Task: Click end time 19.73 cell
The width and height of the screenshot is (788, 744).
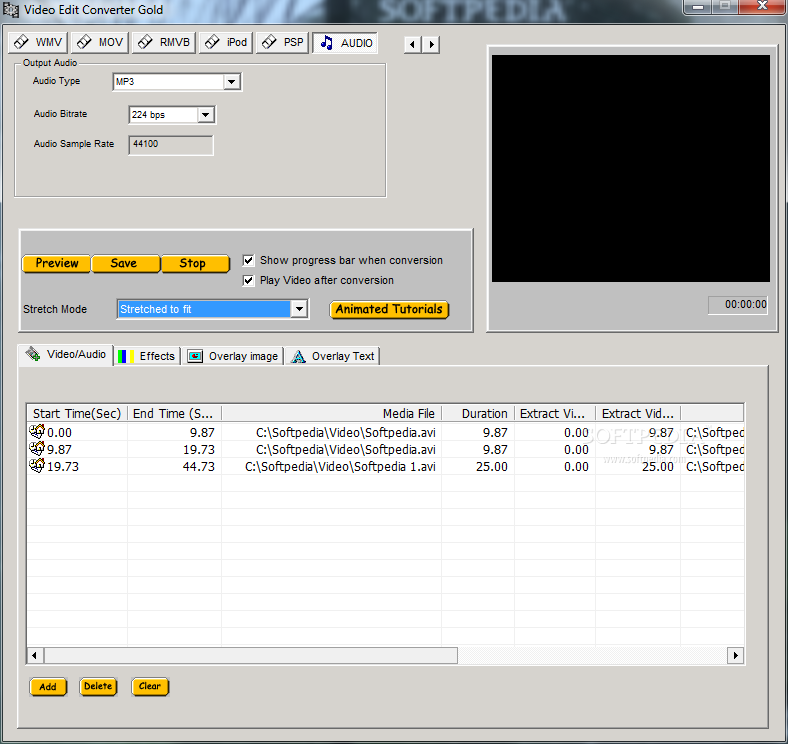Action: point(199,449)
